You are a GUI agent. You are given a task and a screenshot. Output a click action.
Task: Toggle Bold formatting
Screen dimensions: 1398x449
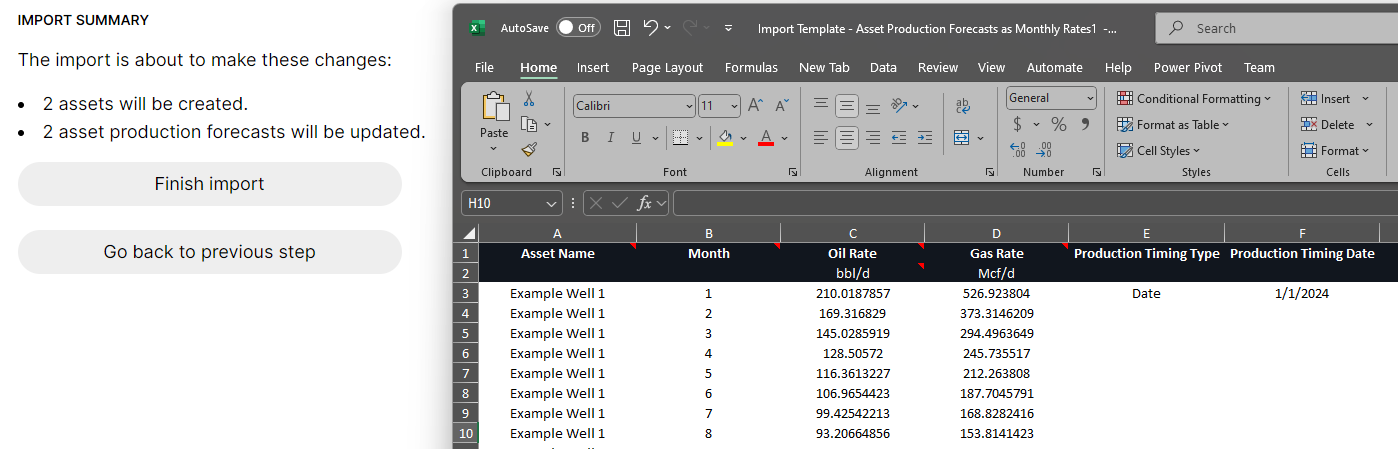click(585, 138)
